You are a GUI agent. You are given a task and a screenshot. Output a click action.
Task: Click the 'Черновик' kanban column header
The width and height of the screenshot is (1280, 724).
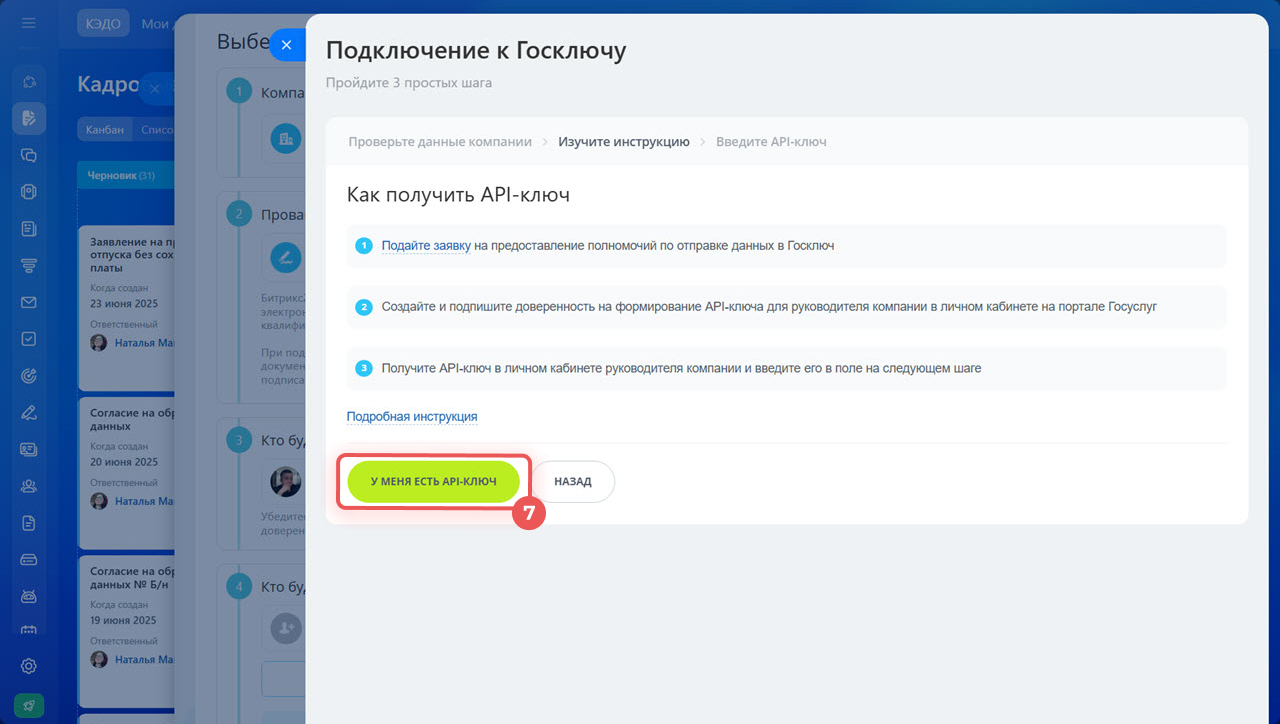(x=126, y=175)
